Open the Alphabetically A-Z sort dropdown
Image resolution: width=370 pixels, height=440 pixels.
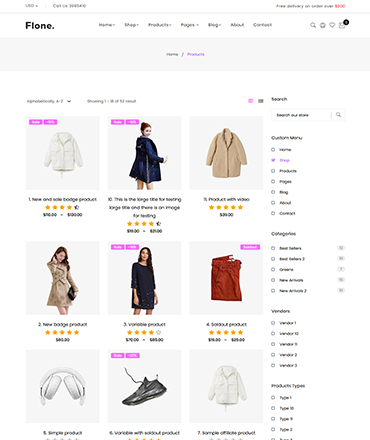click(49, 101)
